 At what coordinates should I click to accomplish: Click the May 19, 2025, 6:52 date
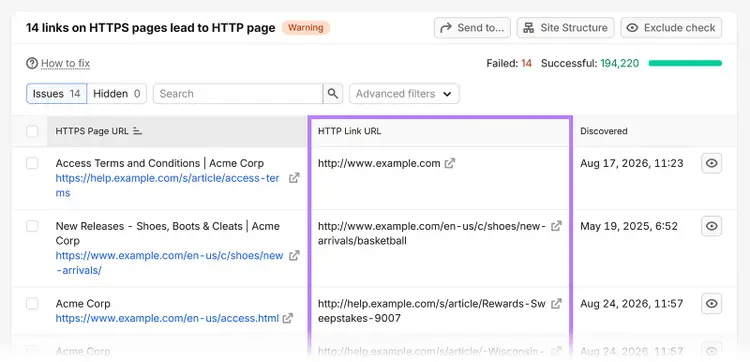[x=629, y=226]
